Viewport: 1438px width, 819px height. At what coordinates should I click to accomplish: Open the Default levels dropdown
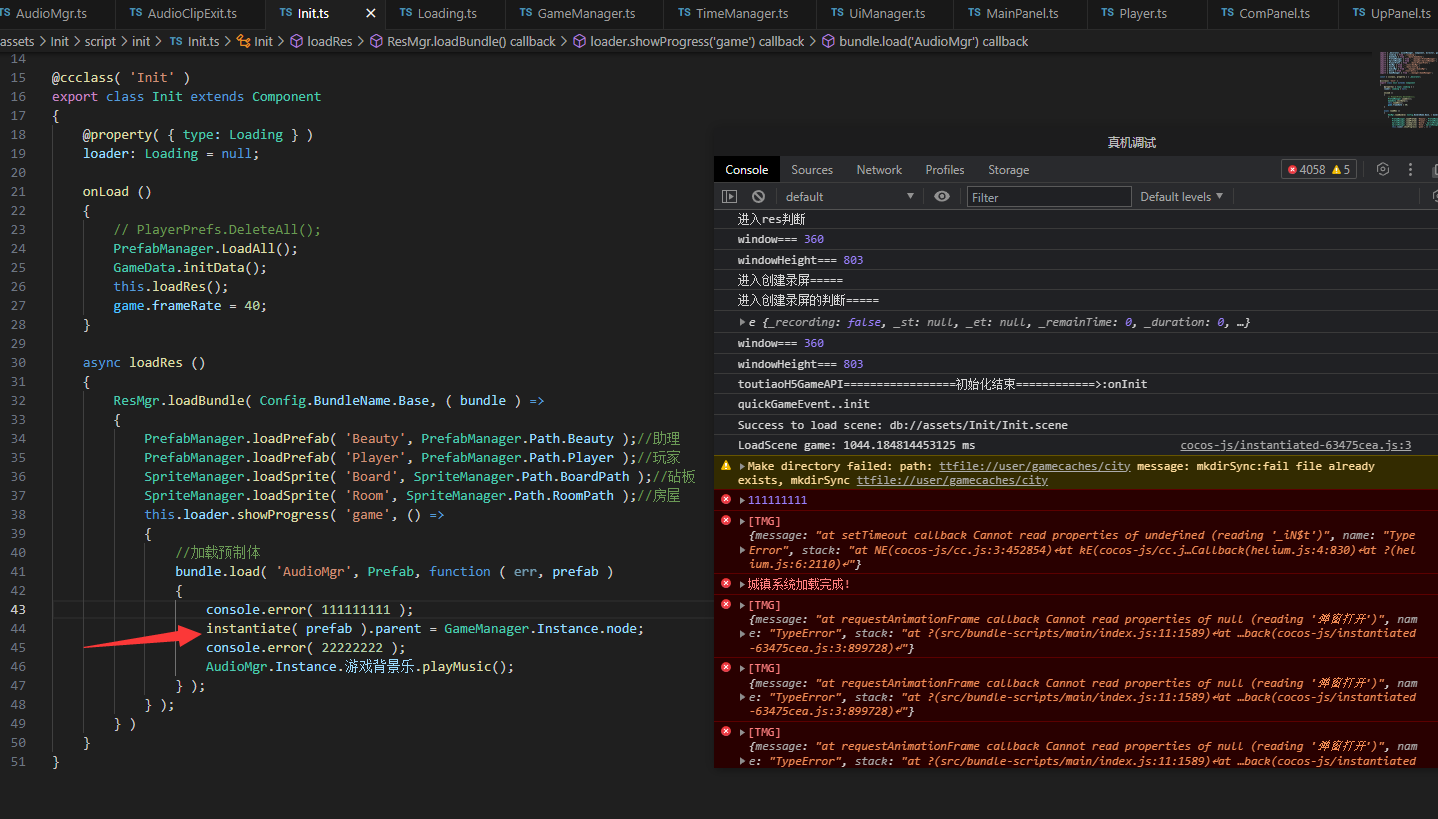pos(1181,197)
